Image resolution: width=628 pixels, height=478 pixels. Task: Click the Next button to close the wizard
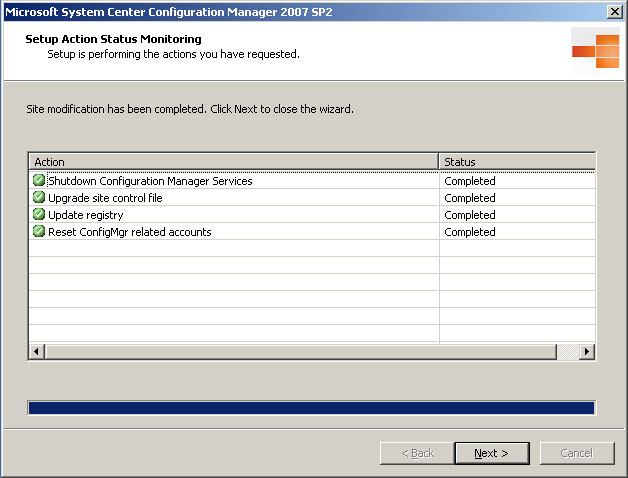pyautogui.click(x=492, y=453)
